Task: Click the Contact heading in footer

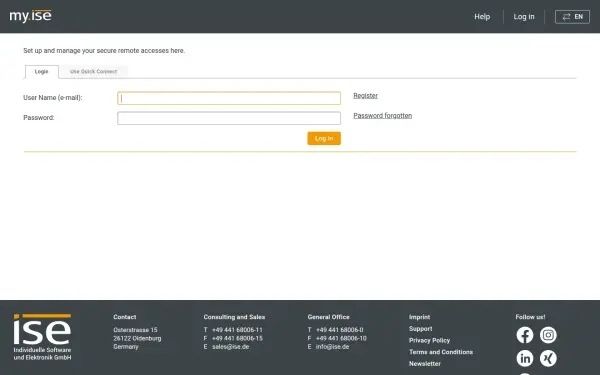Action: (x=124, y=317)
